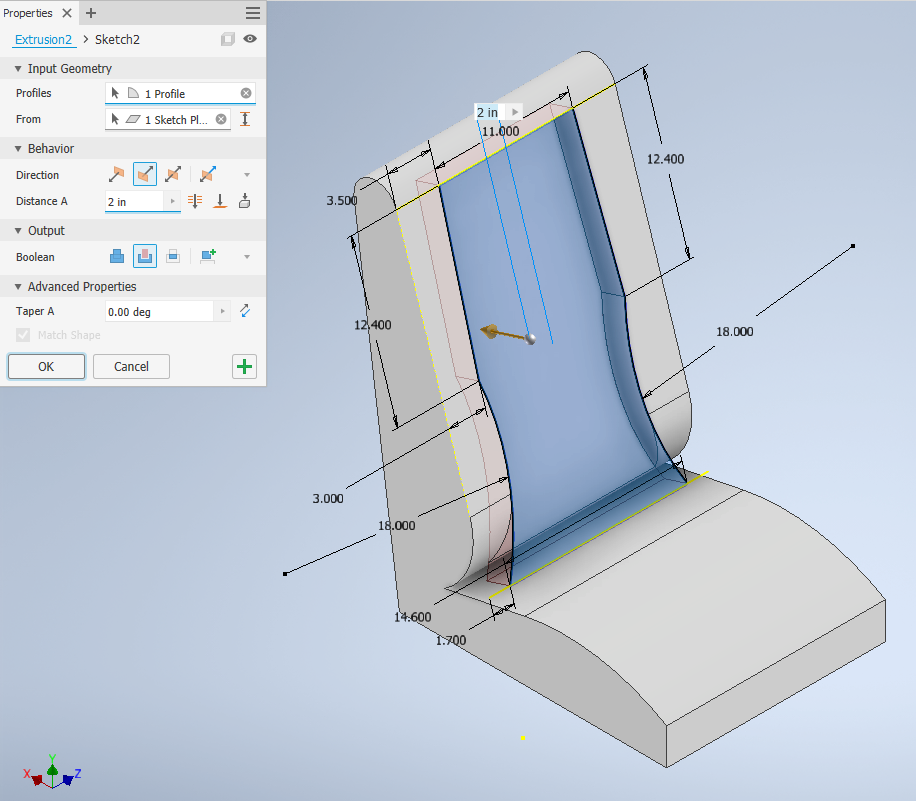Select the Default direction icon
The width and height of the screenshot is (916, 801).
tap(116, 174)
